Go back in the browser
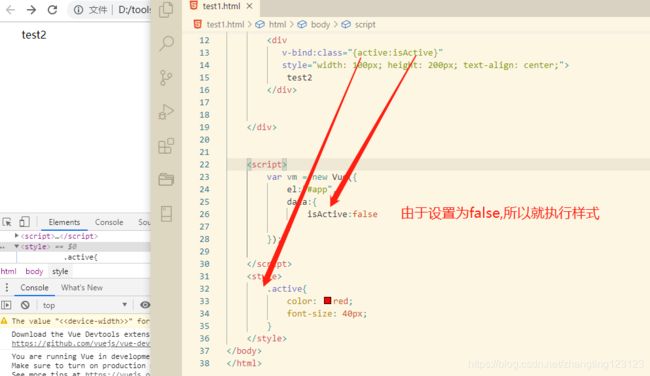Screen dimensions: 650x376 pos(10,10)
